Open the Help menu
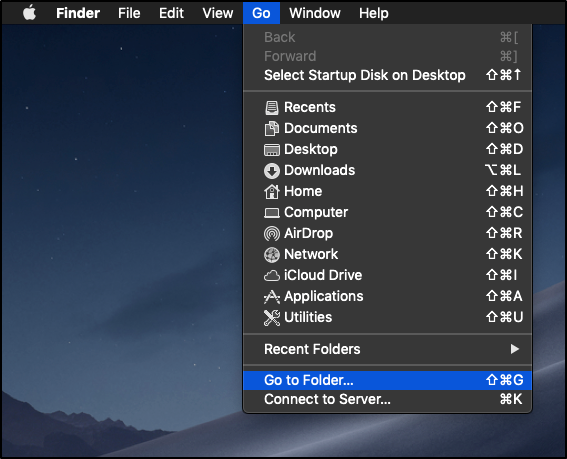Viewport: 567px width, 459px height. point(374,13)
